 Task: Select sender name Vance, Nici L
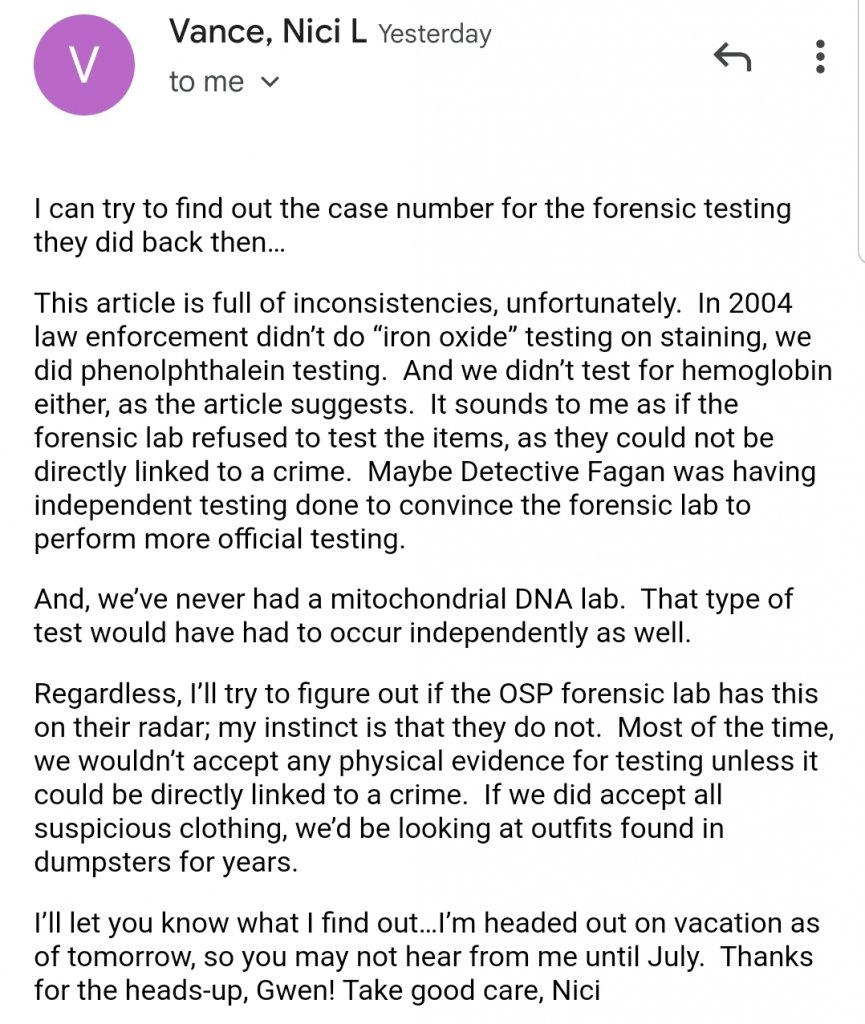(267, 33)
